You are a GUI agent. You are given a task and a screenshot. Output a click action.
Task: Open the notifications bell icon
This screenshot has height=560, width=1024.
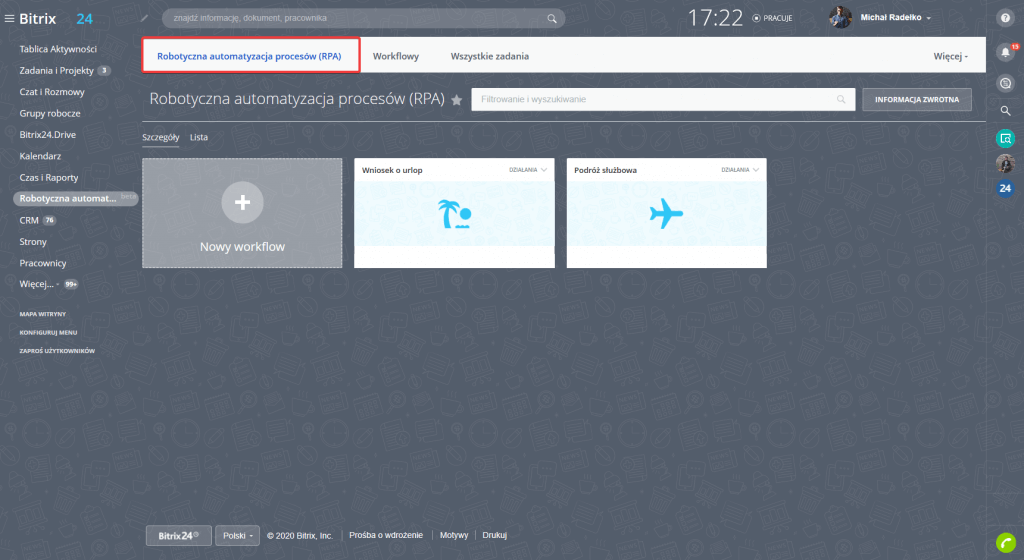click(1005, 52)
